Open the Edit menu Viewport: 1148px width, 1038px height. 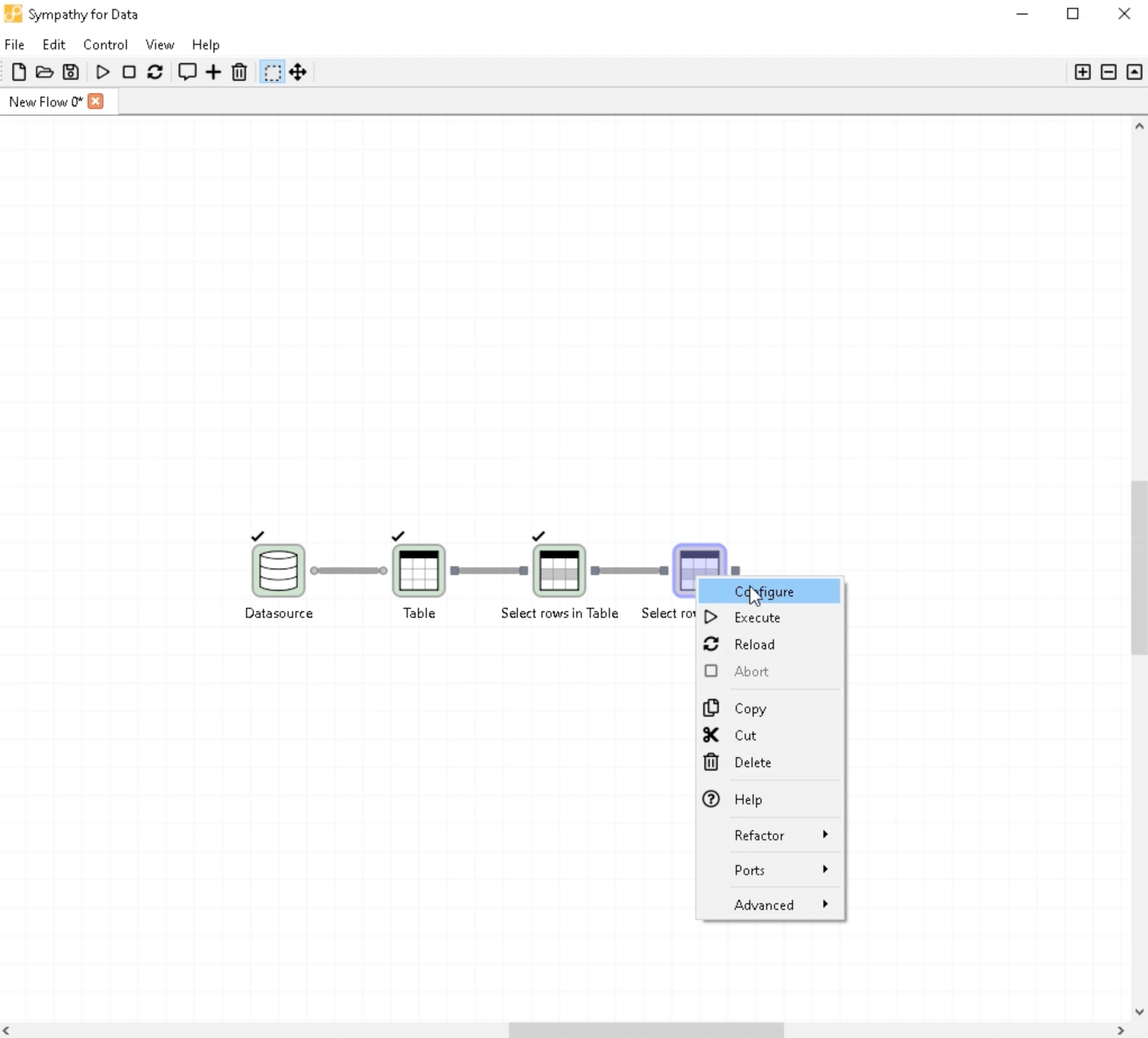coord(53,44)
